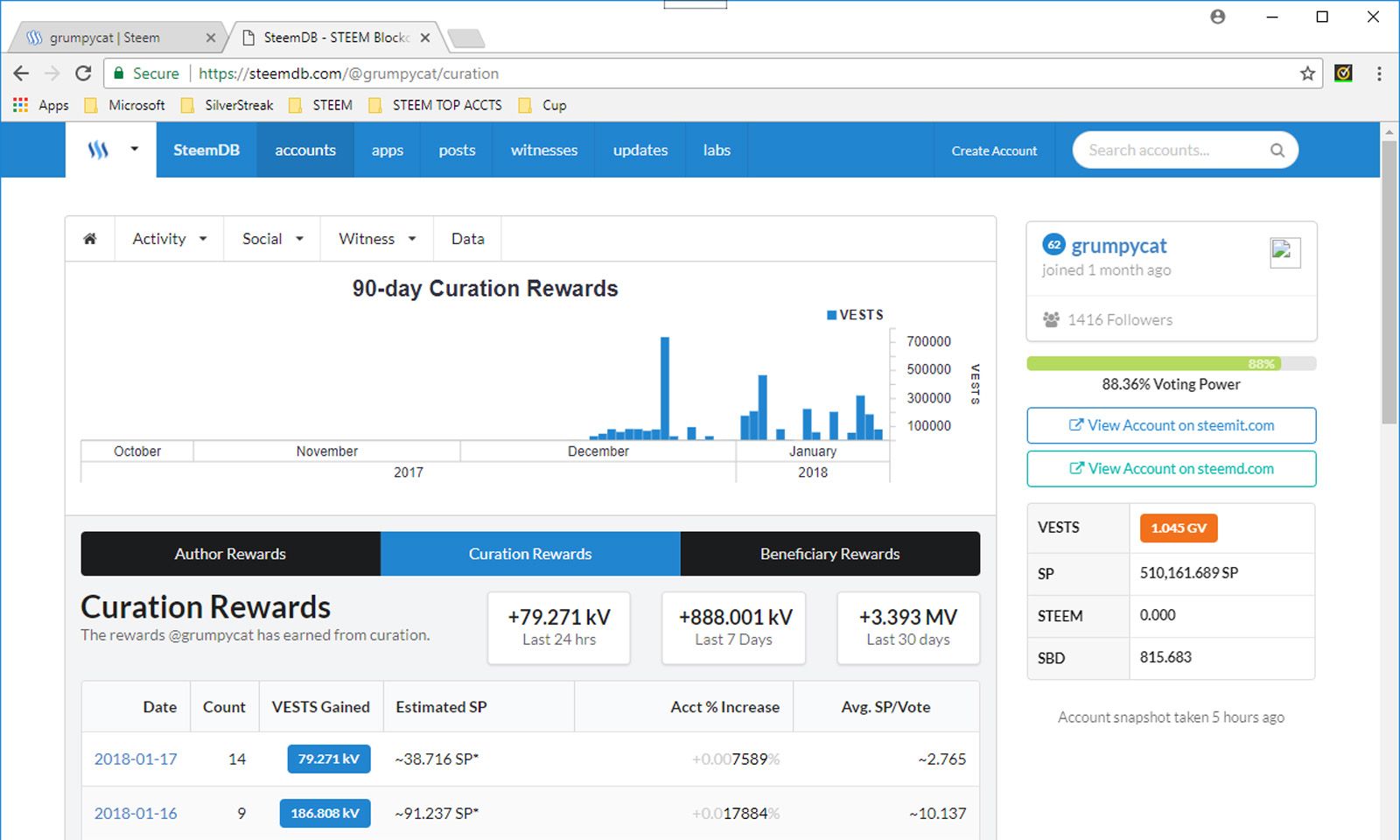Bookmark page with star icon
Viewport: 1400px width, 840px height.
1307,73
